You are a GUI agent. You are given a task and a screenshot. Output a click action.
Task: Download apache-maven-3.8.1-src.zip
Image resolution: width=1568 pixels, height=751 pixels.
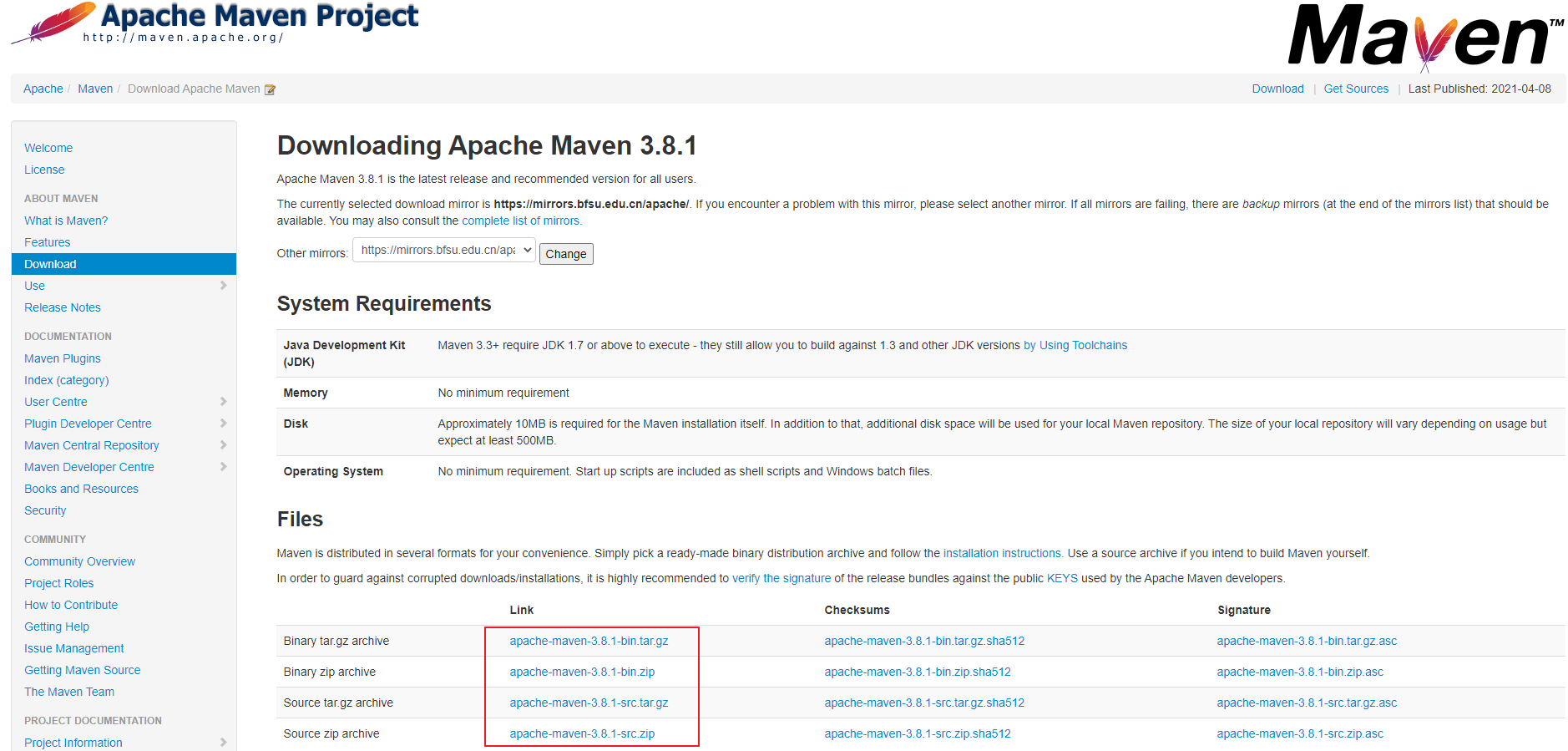pos(582,733)
